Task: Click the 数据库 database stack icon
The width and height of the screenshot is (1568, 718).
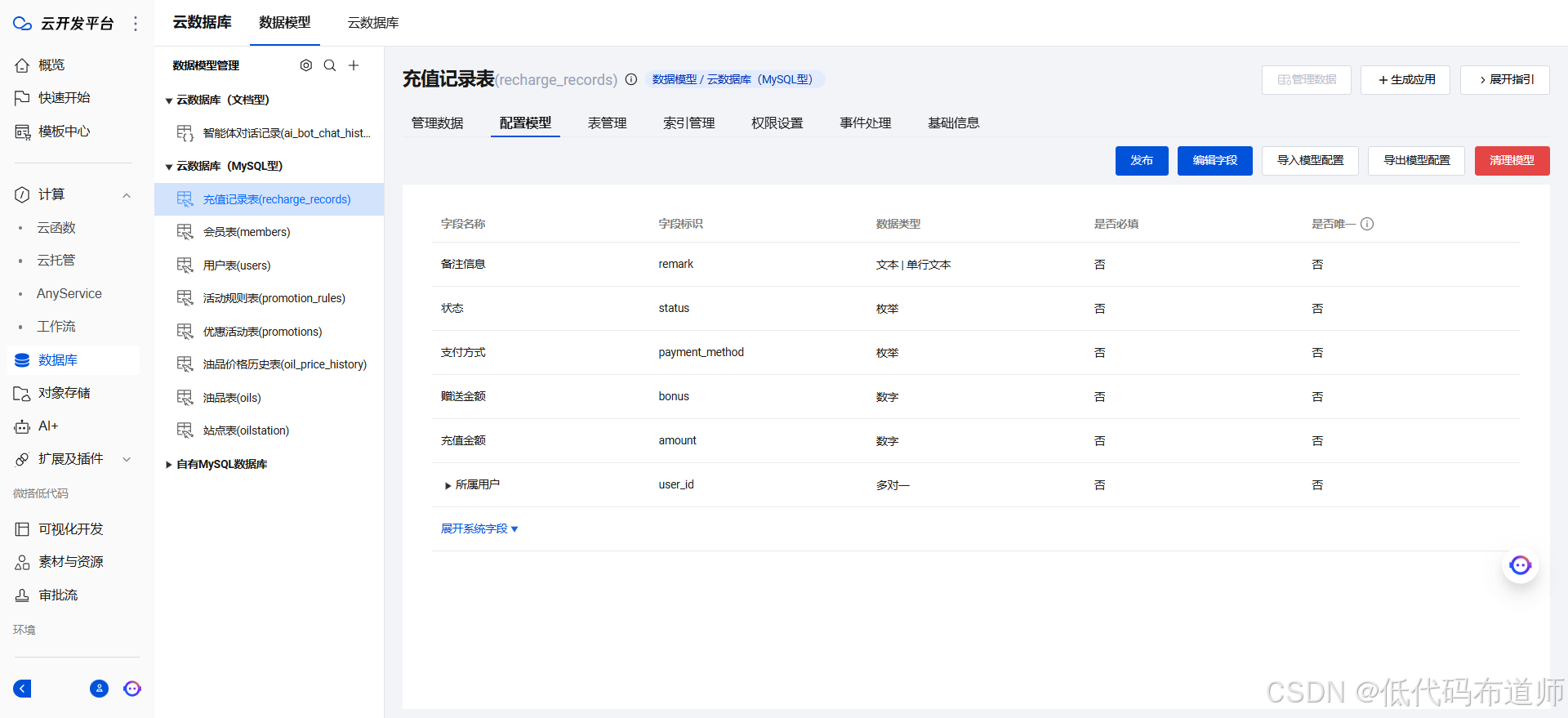Action: (22, 360)
